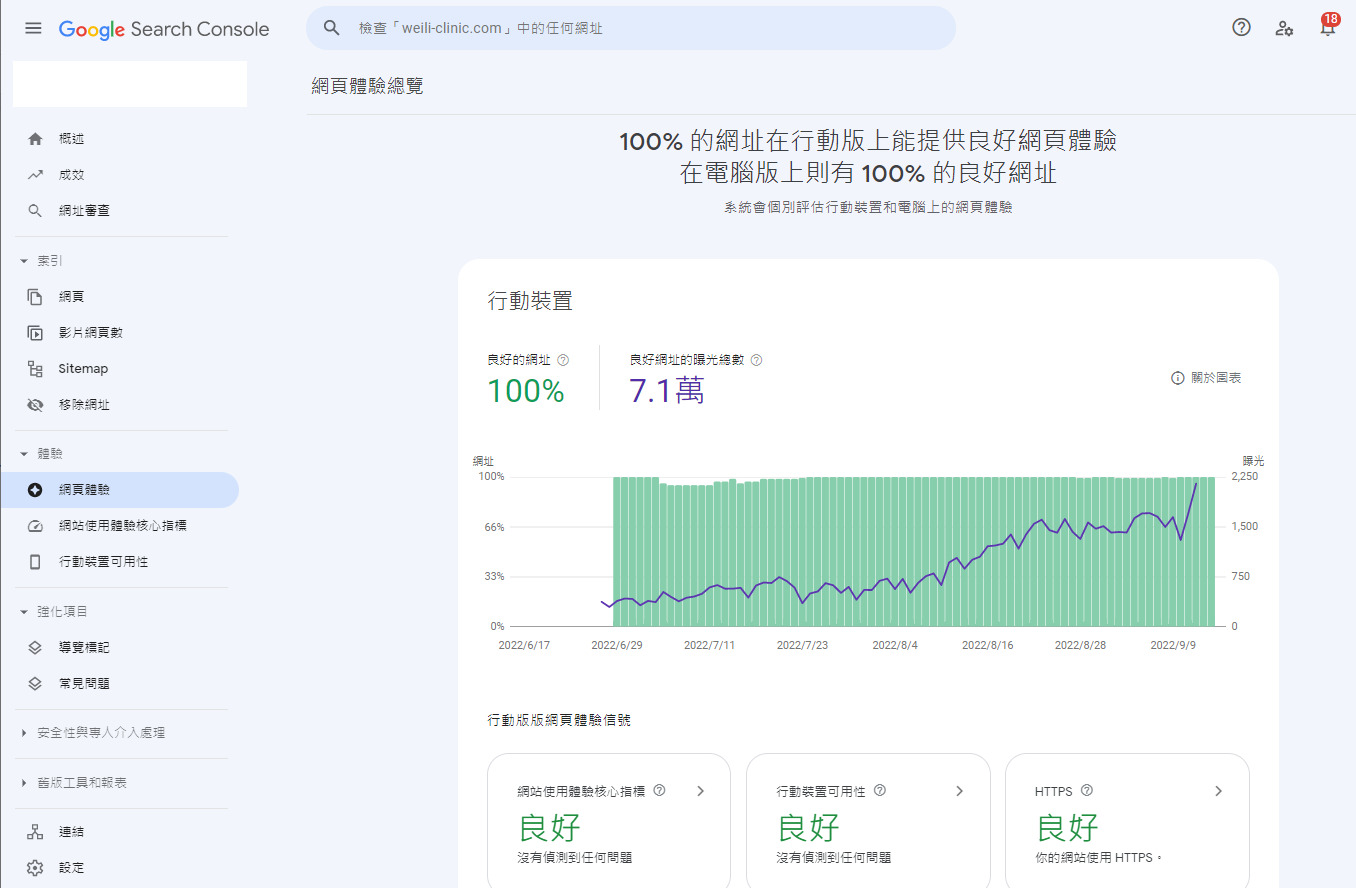Open HTTPS card chevron
The image size is (1356, 888).
(x=1218, y=791)
